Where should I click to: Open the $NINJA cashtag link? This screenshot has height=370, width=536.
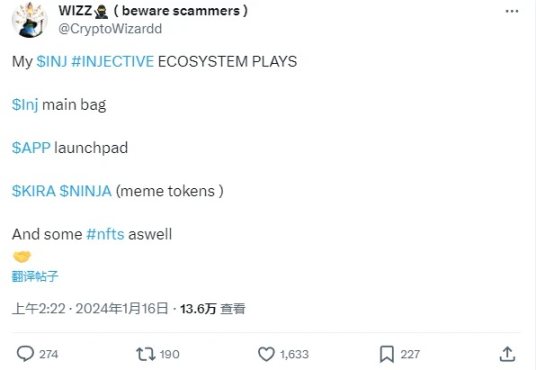pyautogui.click(x=86, y=191)
